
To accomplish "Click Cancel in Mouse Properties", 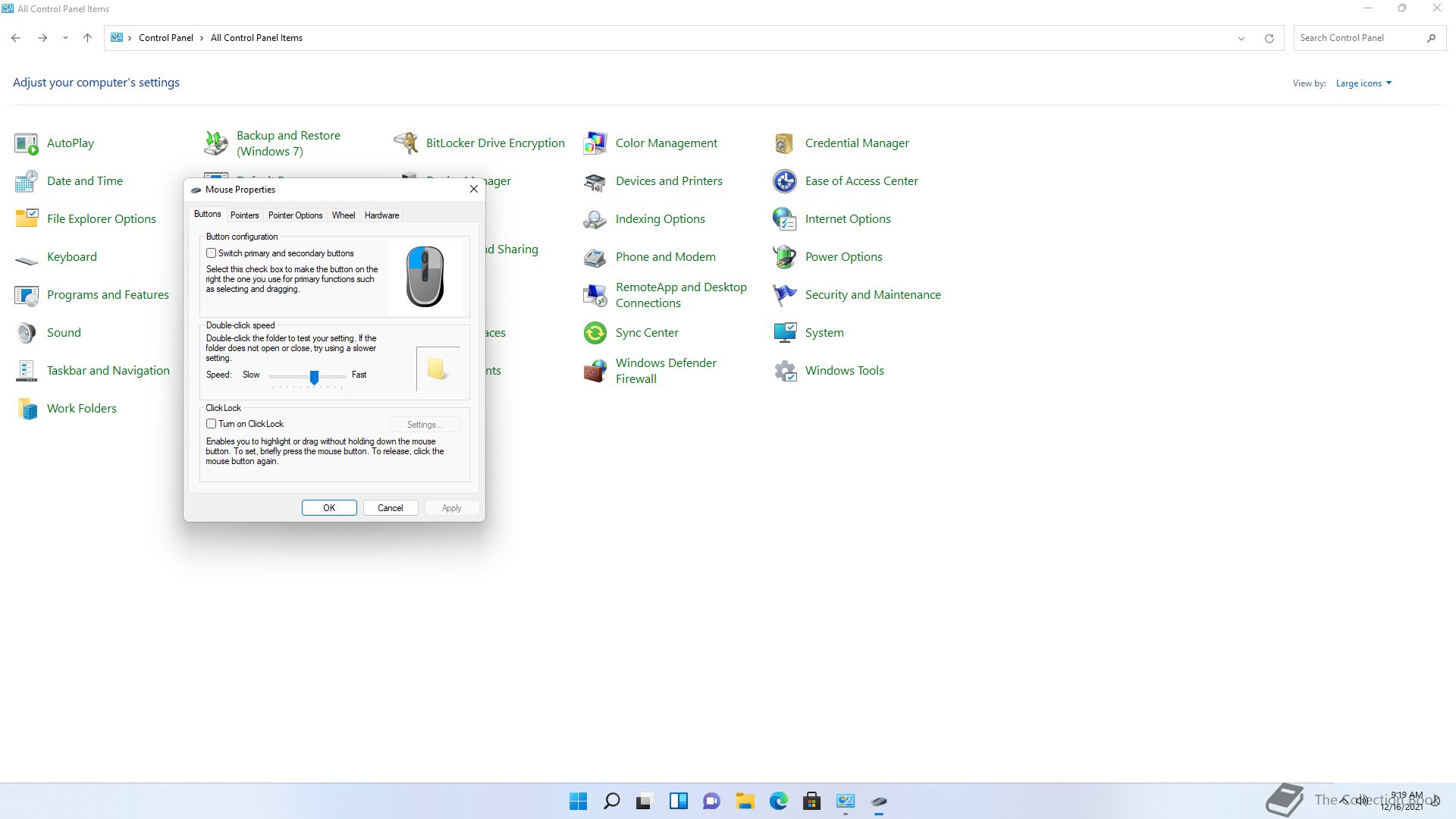I will coord(391,508).
